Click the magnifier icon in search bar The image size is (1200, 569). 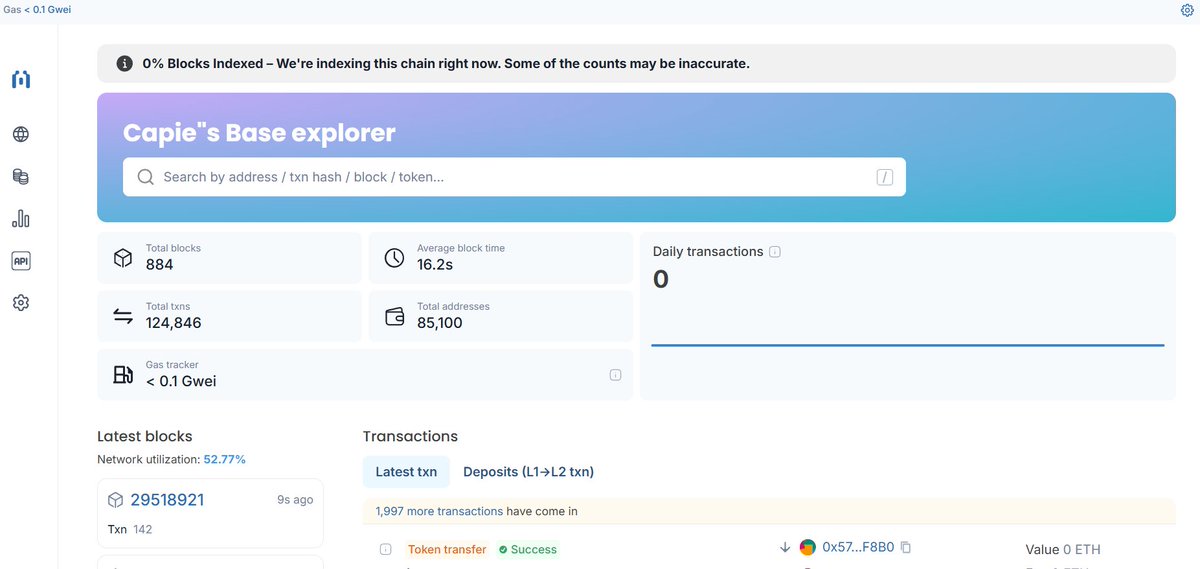(x=145, y=177)
